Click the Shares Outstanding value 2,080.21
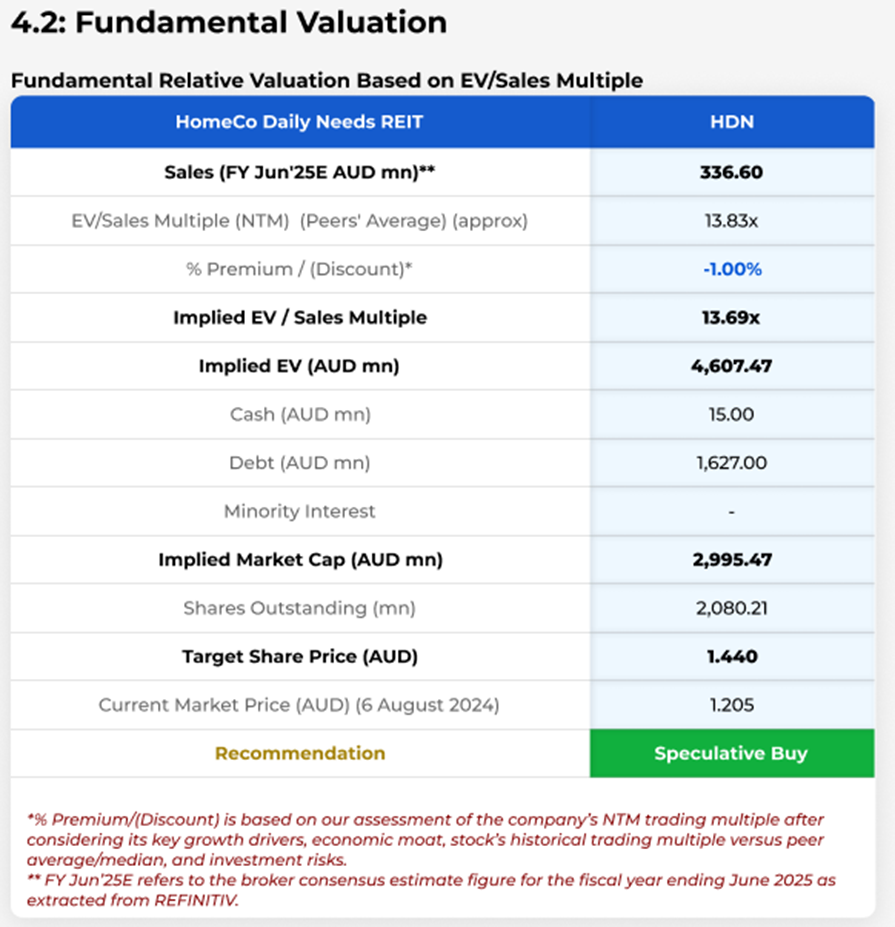This screenshot has height=927, width=895. tap(731, 608)
